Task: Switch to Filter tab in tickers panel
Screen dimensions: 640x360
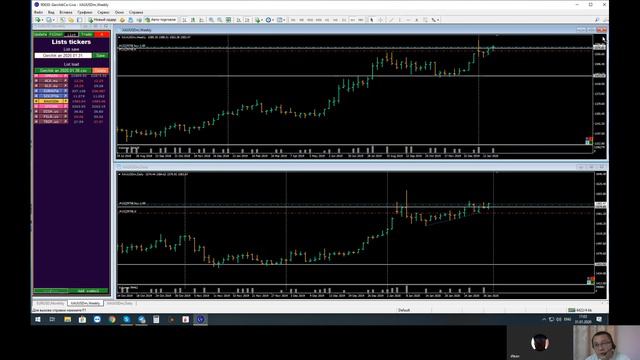Action: [56, 35]
